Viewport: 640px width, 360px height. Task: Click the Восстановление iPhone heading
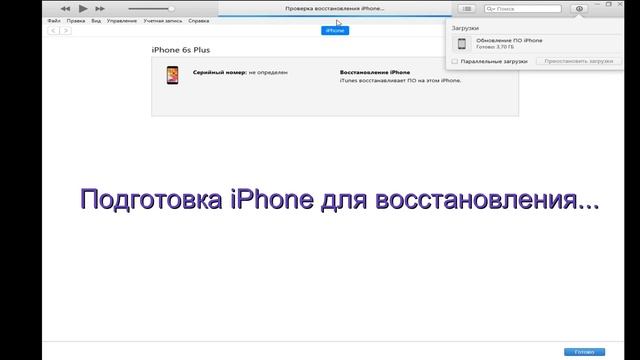[x=375, y=72]
